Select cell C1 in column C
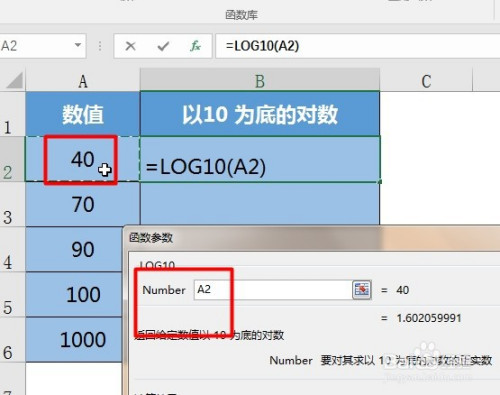Image resolution: width=500 pixels, height=395 pixels. coord(426,114)
